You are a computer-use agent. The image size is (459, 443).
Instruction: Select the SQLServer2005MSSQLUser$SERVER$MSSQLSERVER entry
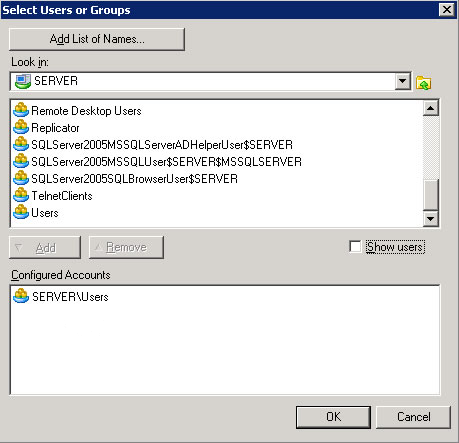(166, 162)
